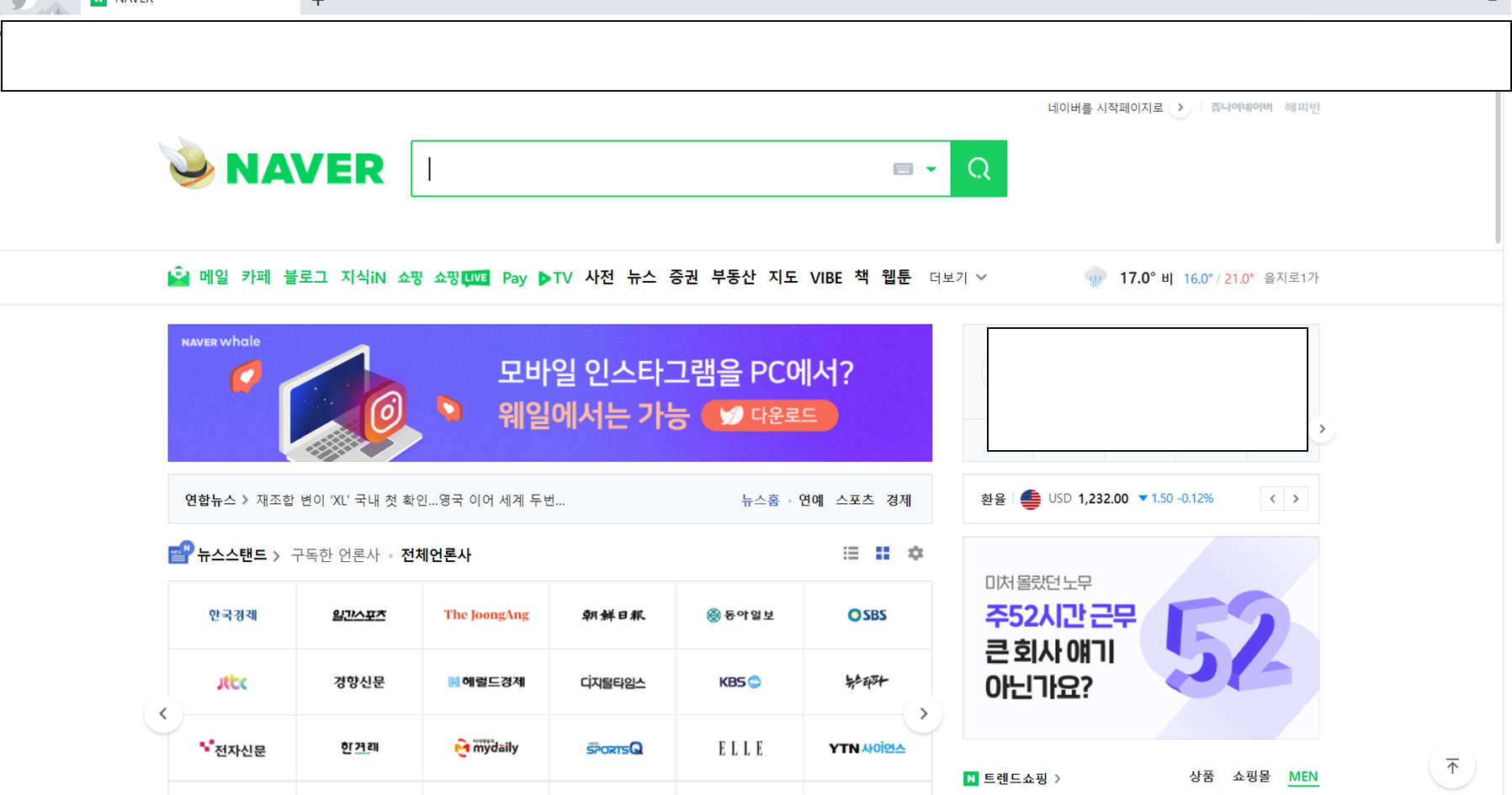The image size is (1512, 795).
Task: Open Naver TV play icon link
Action: point(555,278)
